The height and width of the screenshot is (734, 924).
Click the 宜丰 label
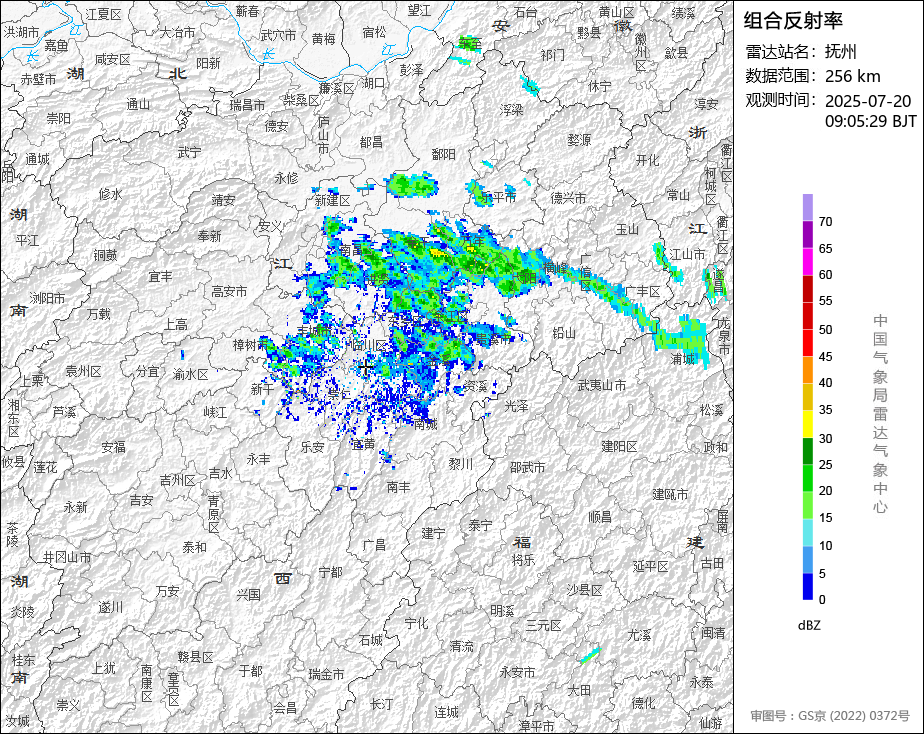(x=160, y=276)
